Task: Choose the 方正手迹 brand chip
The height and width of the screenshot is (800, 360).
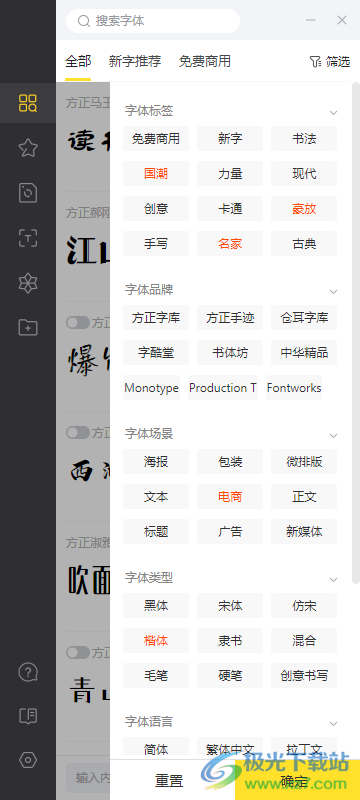Action: [x=230, y=318]
